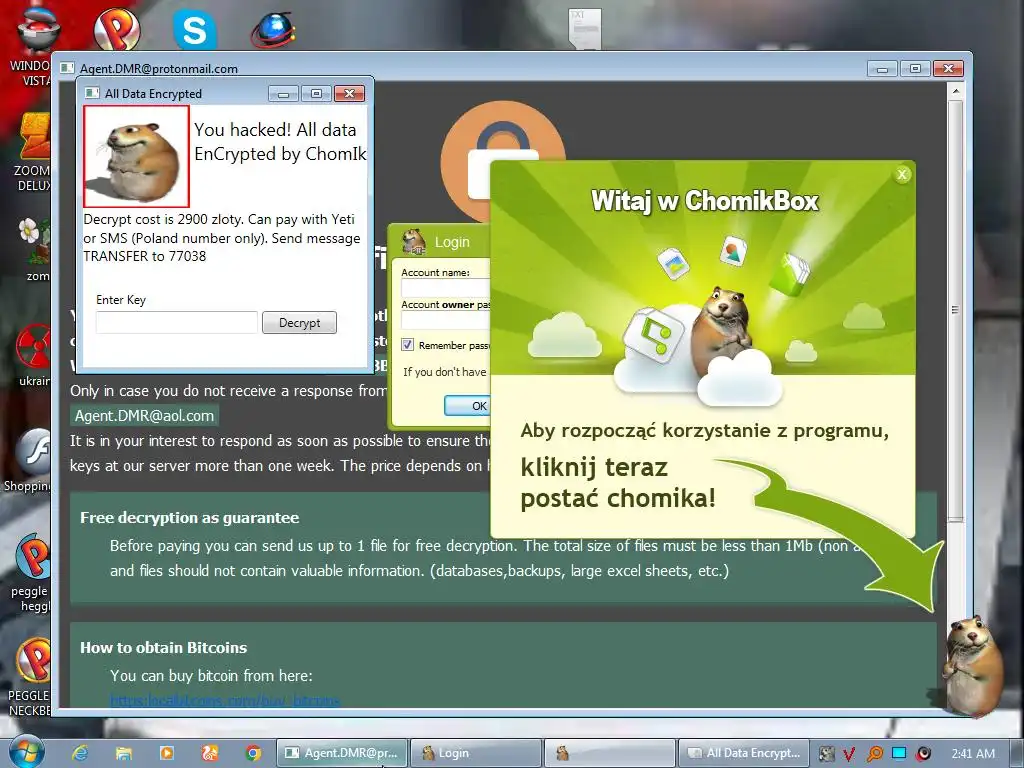
Task: Click the 'How to obtain Bitcoins' heading
Action: 163,648
